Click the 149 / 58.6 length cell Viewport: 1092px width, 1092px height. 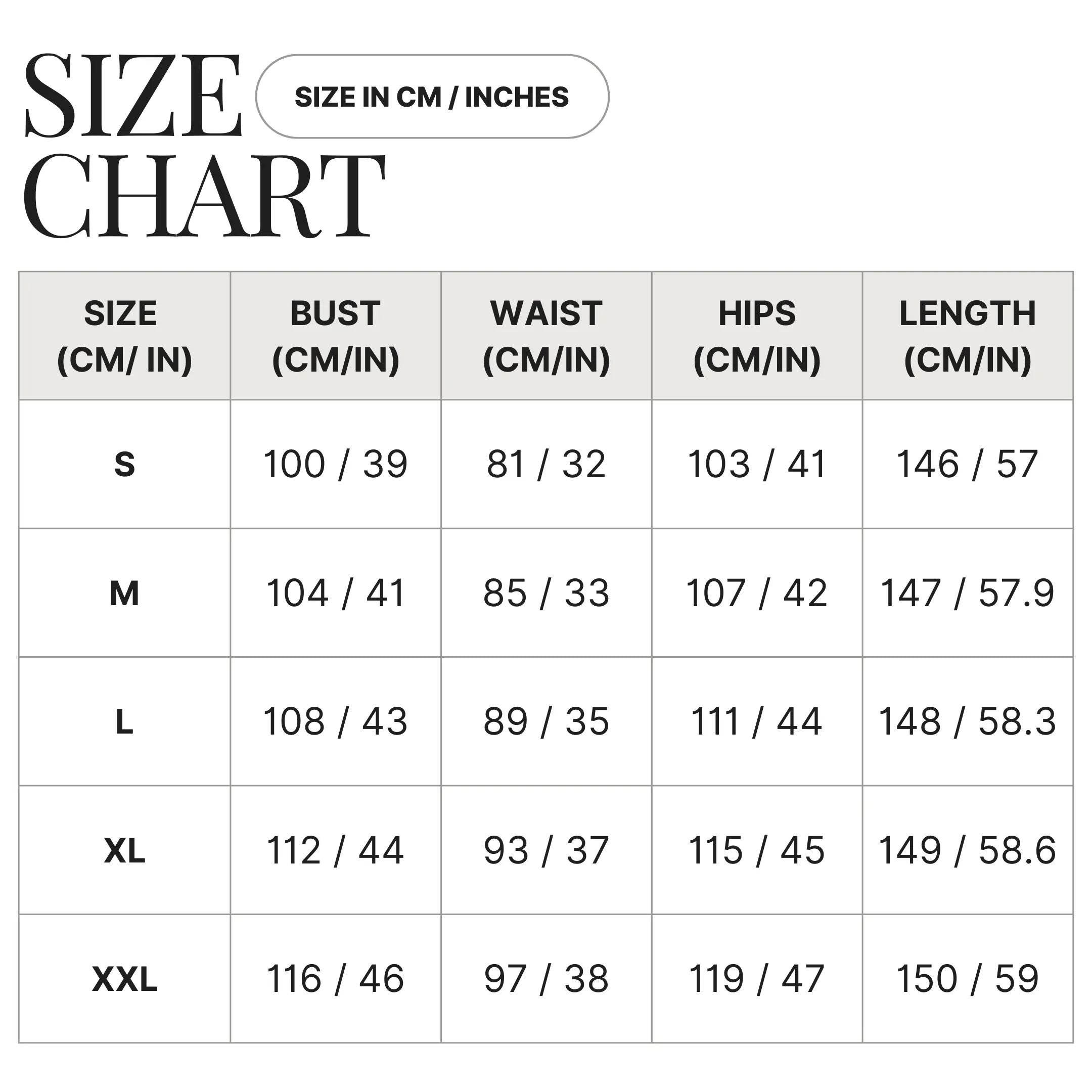click(x=967, y=851)
